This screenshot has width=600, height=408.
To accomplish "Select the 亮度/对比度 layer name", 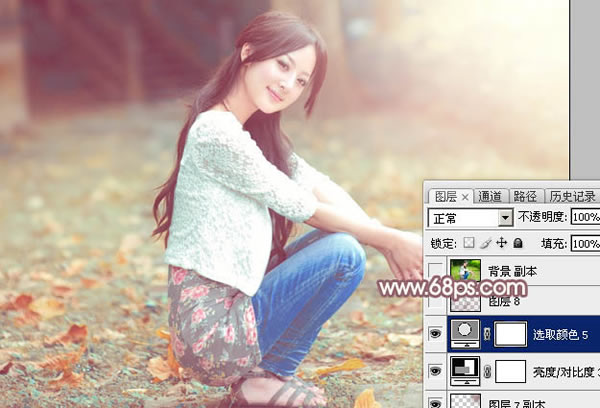I will (566, 372).
